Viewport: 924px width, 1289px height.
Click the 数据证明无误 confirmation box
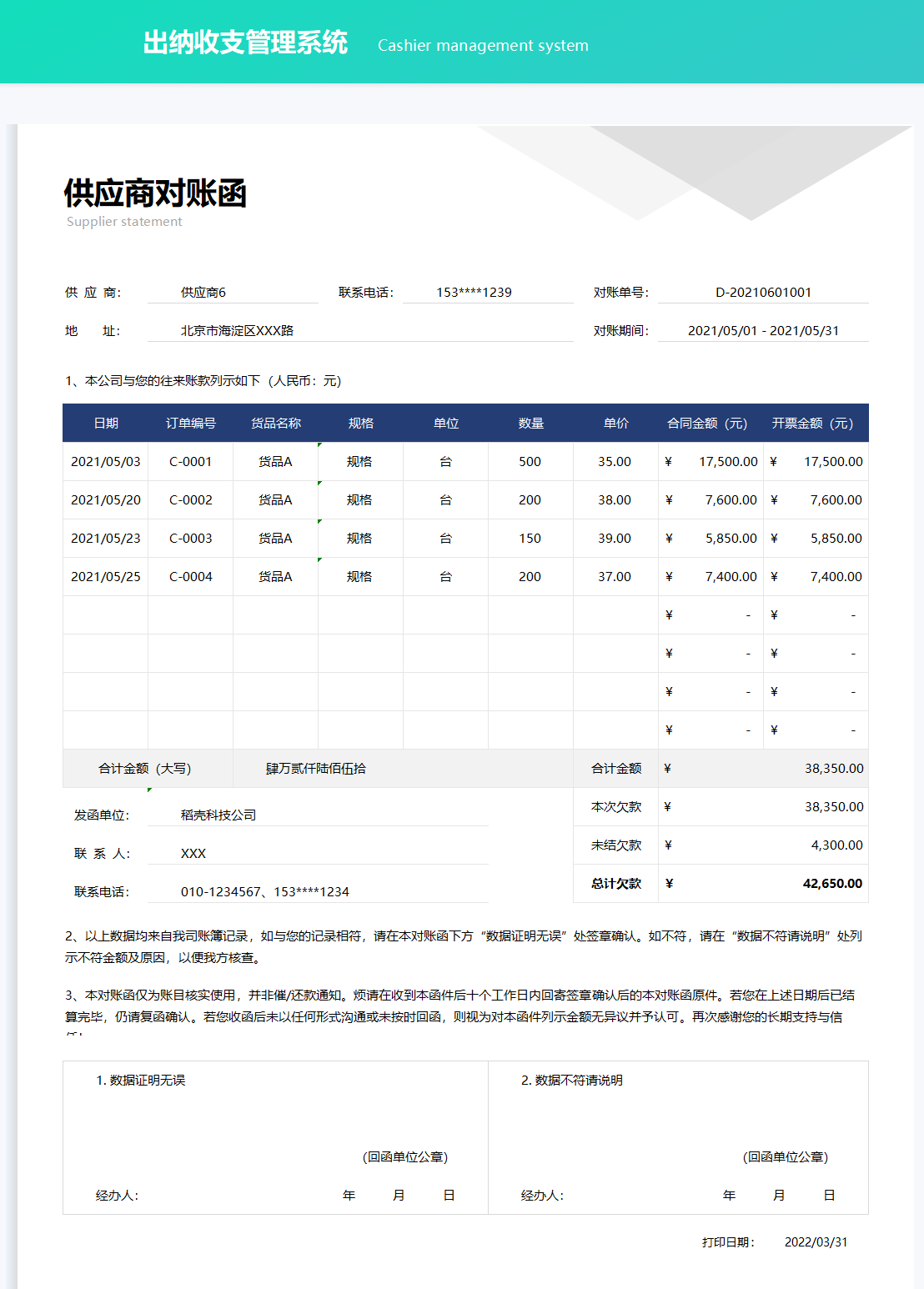(x=275, y=1134)
